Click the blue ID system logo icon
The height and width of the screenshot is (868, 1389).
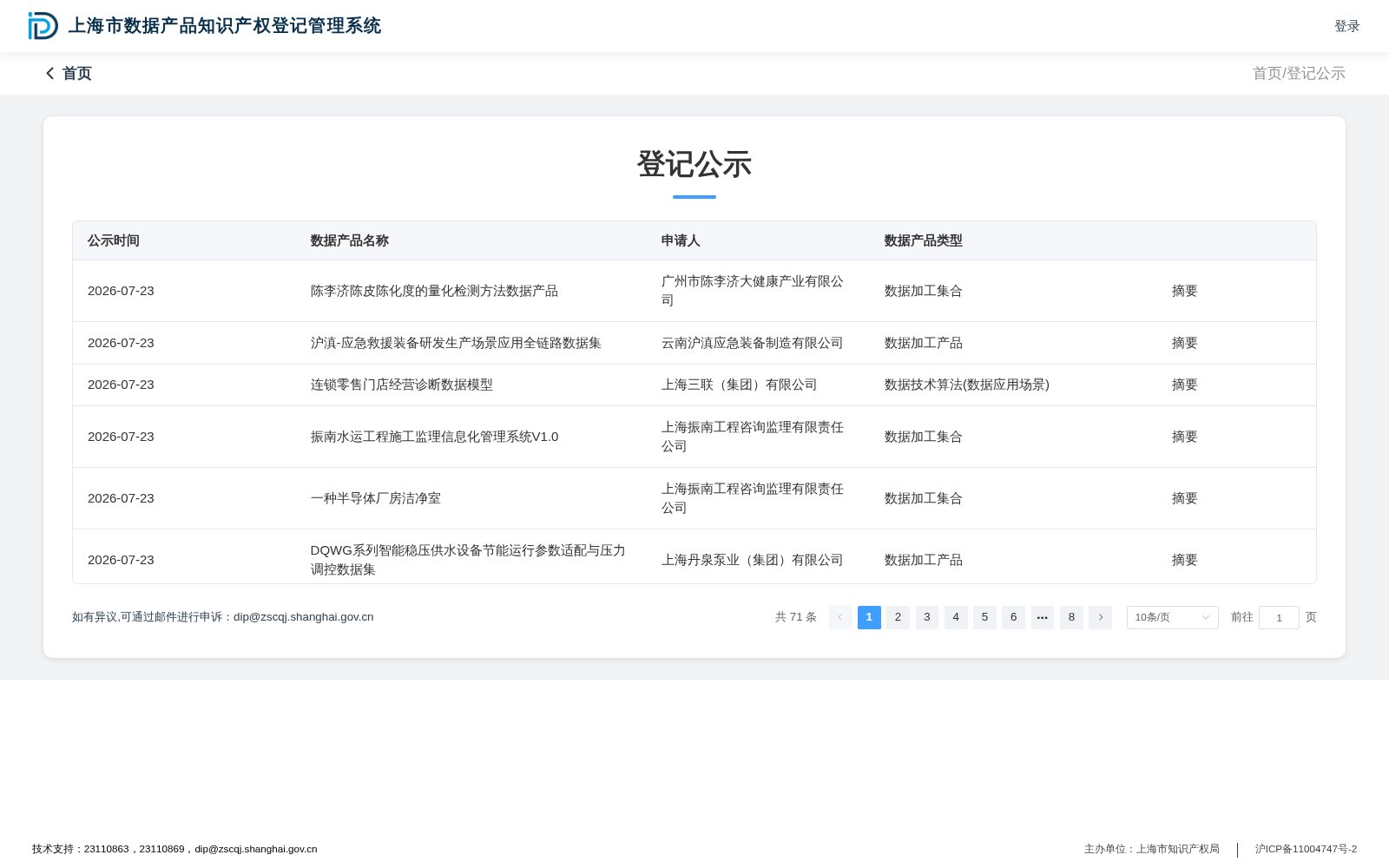43,26
